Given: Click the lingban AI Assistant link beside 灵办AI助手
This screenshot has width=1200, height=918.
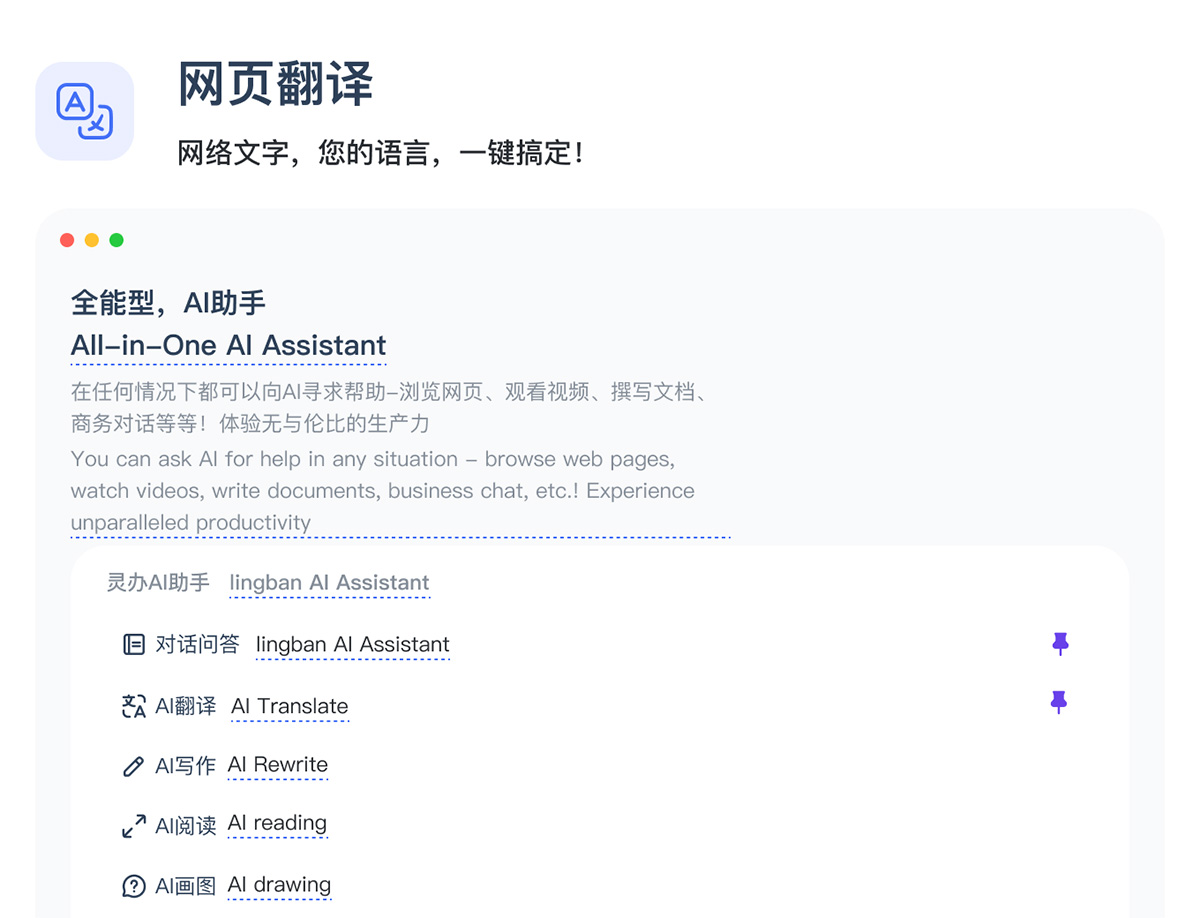Looking at the screenshot, I should tap(329, 583).
